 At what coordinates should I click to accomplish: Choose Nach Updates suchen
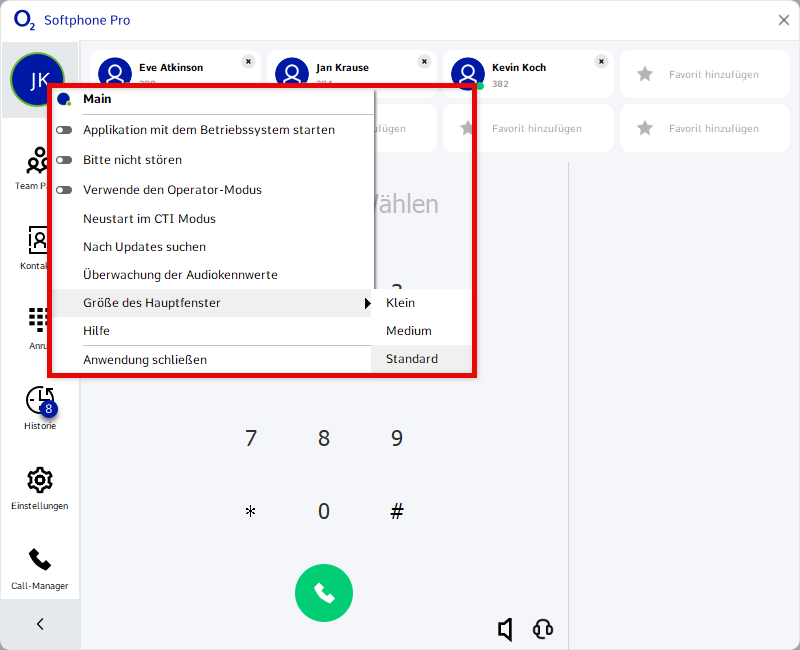[x=144, y=247]
